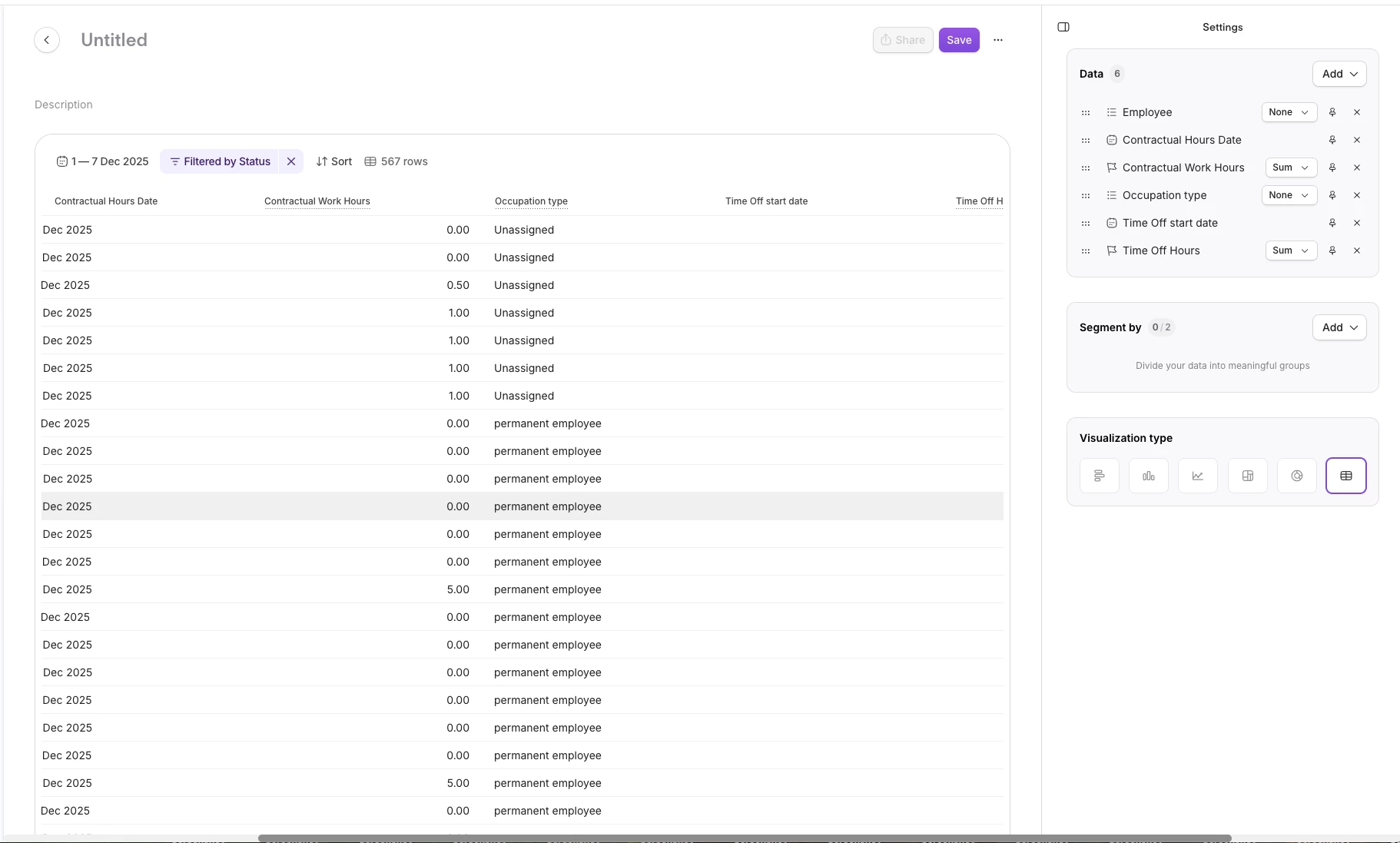Open the 1—7 Dec 2025 date range picker
The height and width of the screenshot is (843, 1400).
(x=103, y=161)
